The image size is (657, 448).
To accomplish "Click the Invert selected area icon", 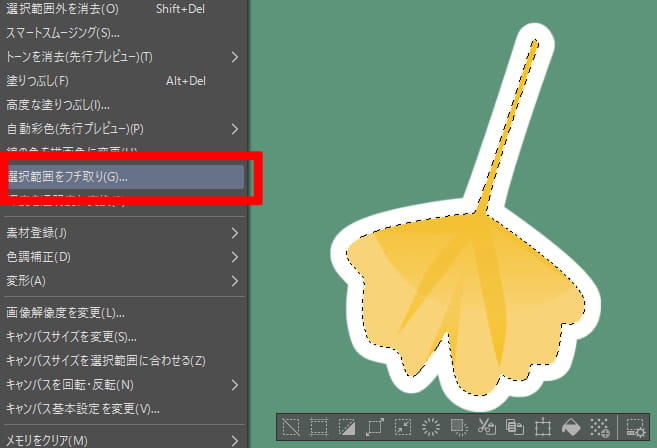I will coord(347,427).
